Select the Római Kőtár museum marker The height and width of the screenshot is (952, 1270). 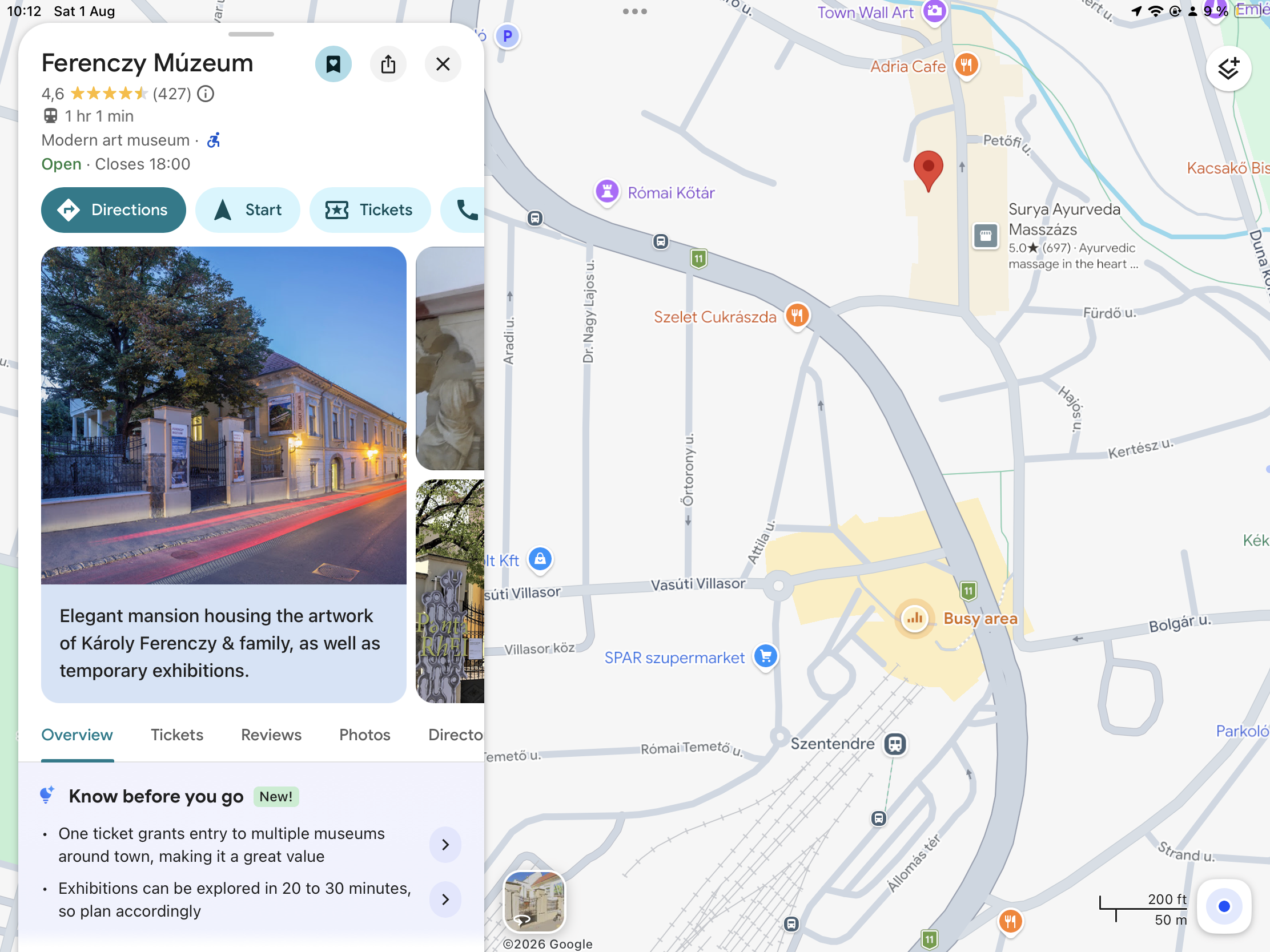point(607,191)
